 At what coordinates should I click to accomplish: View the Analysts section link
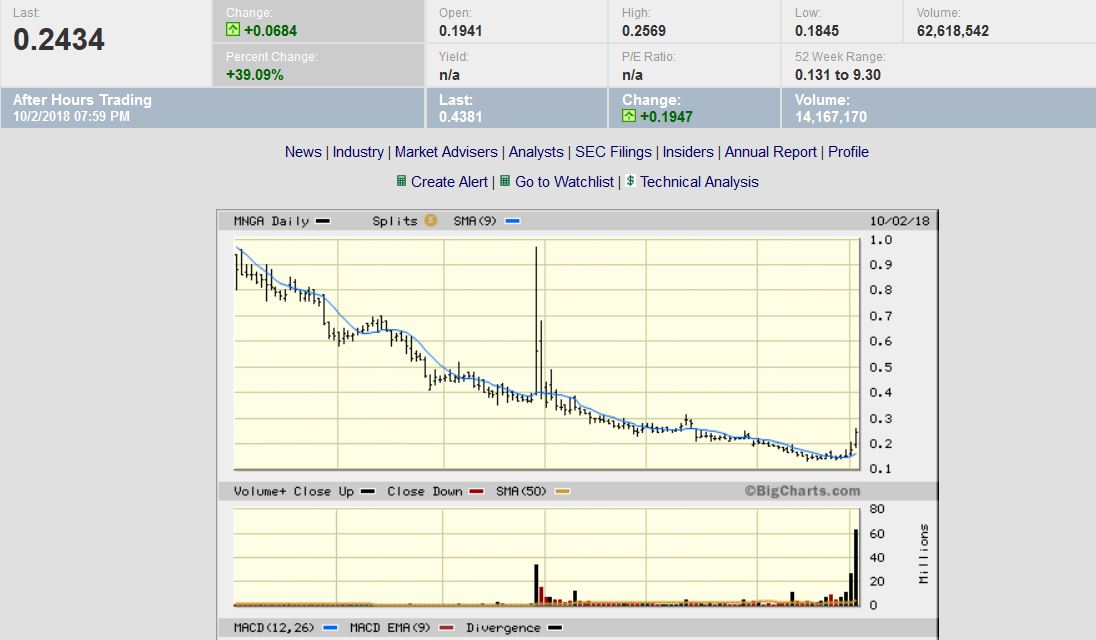pyautogui.click(x=536, y=152)
